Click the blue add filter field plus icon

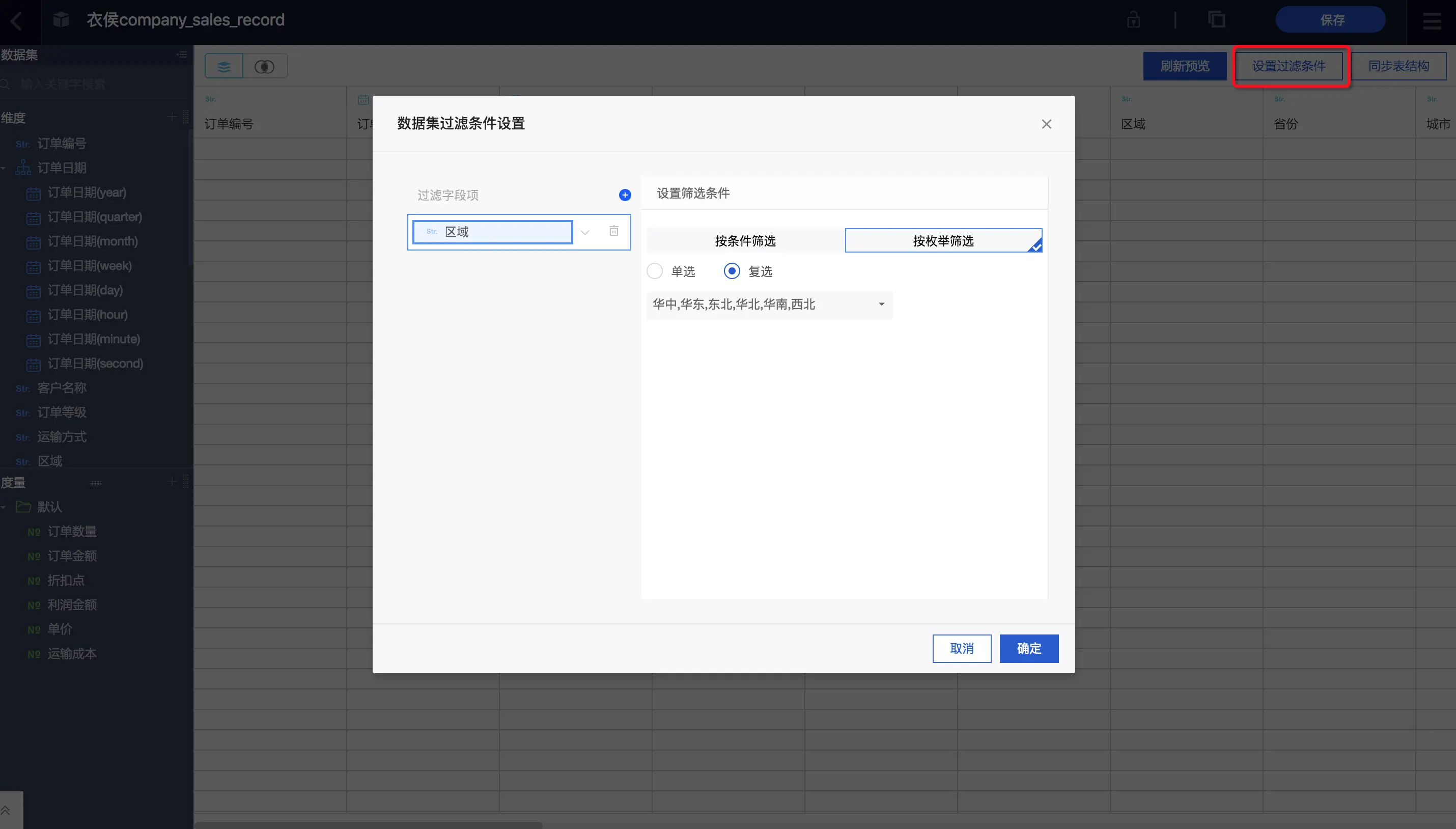tap(625, 196)
